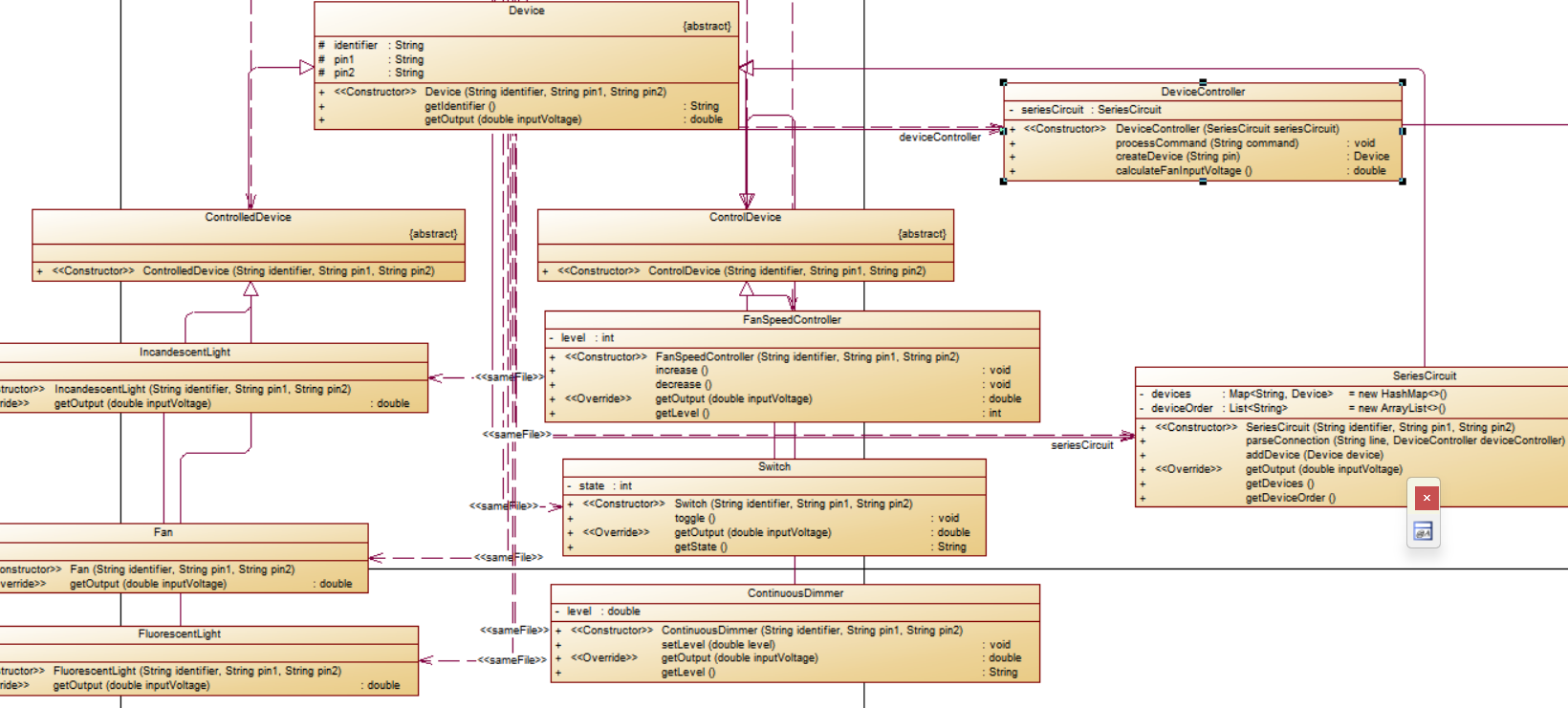
Task: Select the IncandescentLight class title
Action: [x=185, y=353]
